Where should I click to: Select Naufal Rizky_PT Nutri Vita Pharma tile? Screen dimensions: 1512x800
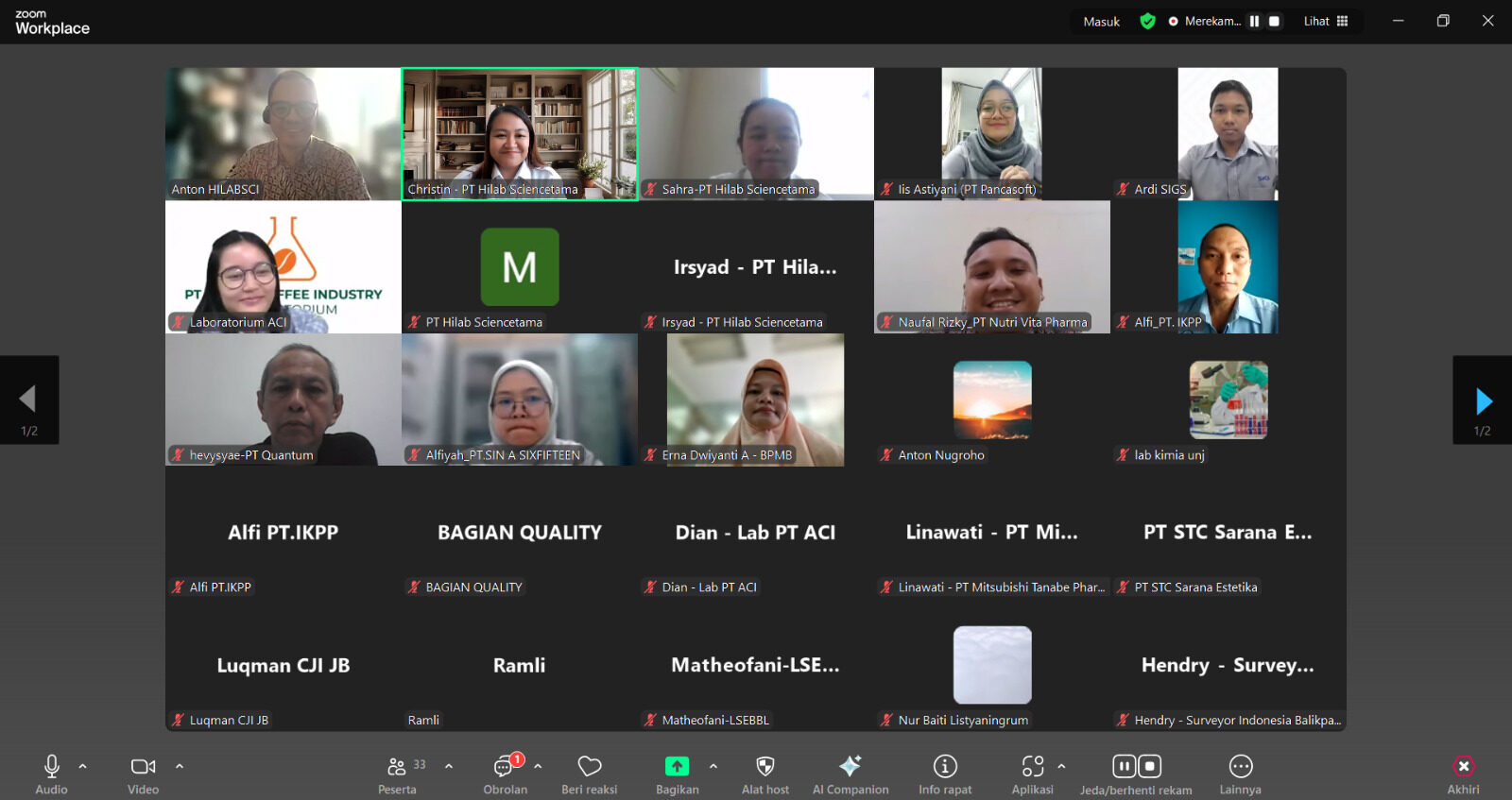(x=992, y=266)
